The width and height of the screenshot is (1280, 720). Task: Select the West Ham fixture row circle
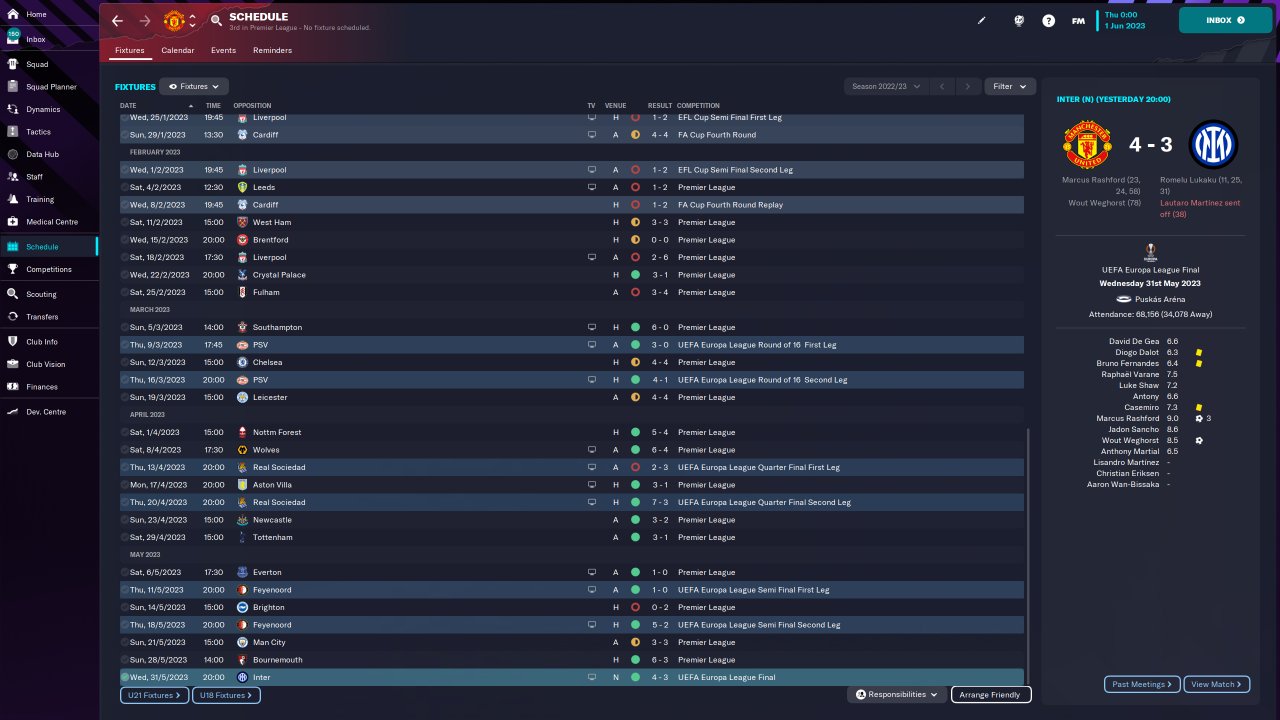(125, 222)
